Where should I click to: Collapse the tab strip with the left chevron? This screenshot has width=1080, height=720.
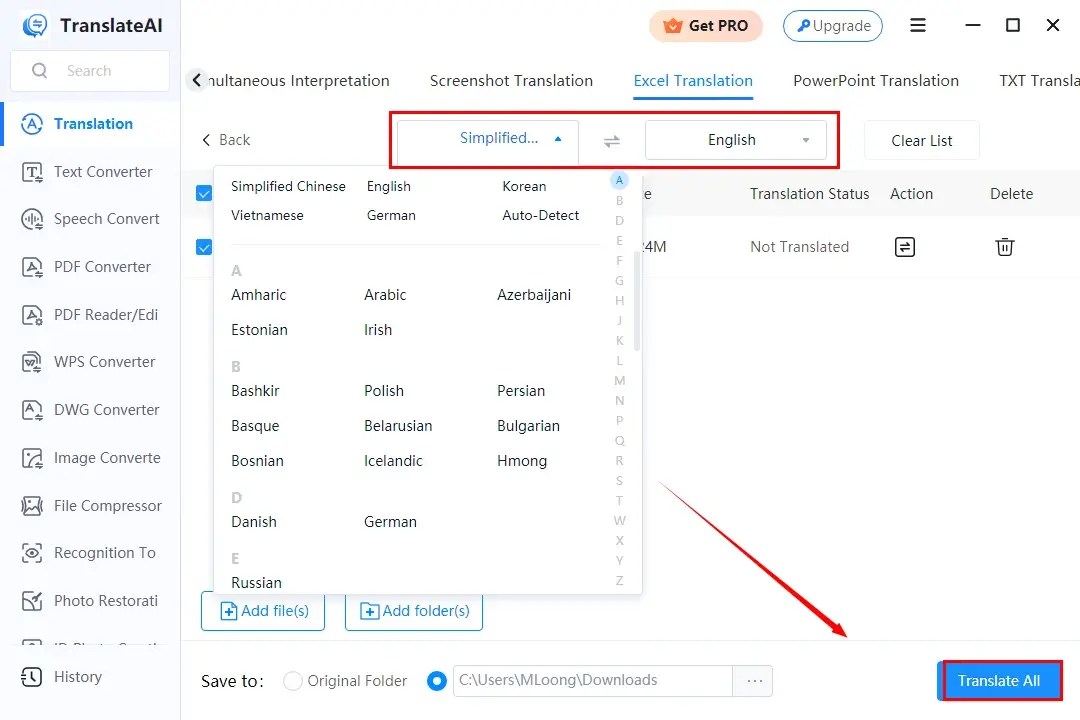(x=196, y=79)
